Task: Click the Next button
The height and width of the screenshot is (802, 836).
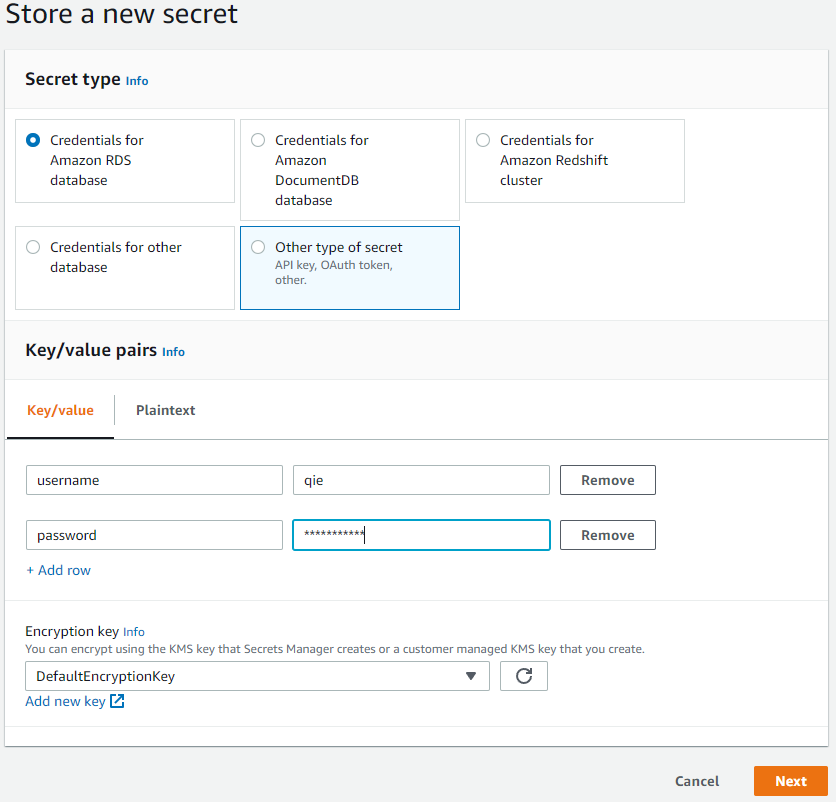Action: click(x=791, y=781)
